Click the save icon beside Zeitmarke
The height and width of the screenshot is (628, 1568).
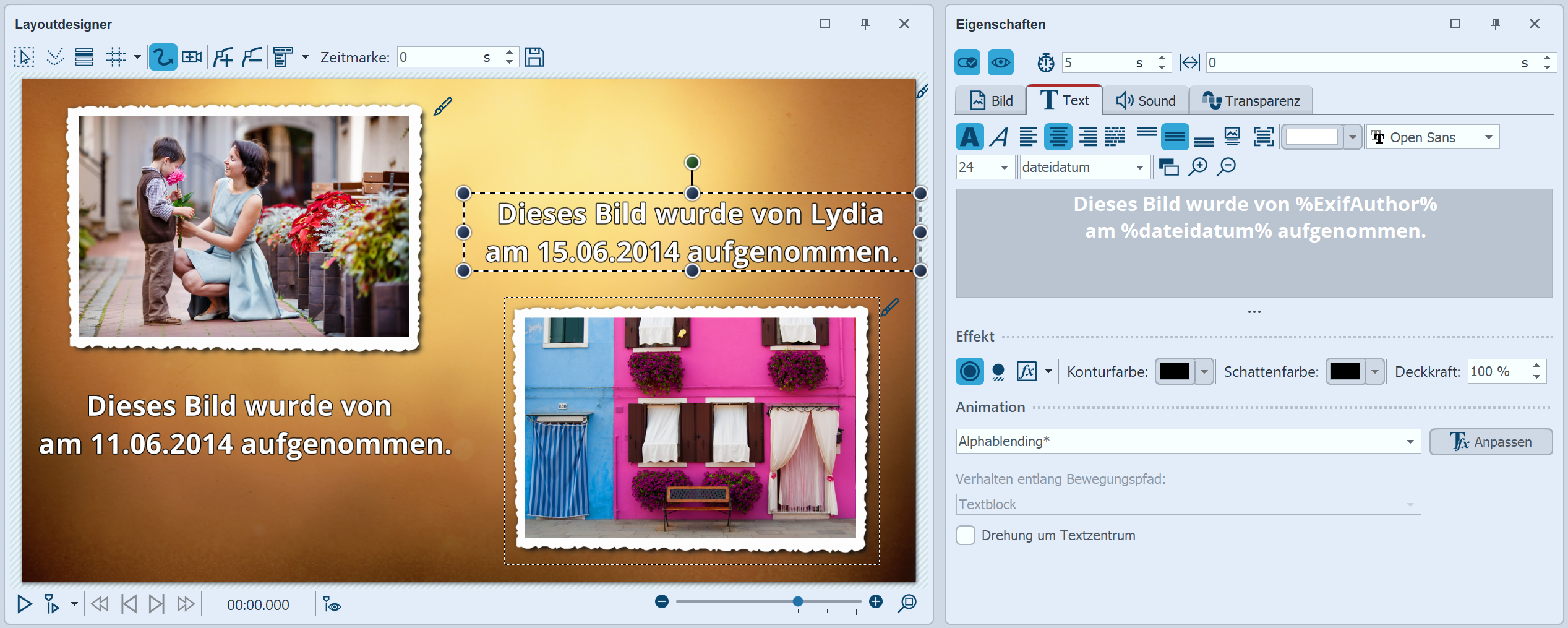pyautogui.click(x=534, y=58)
